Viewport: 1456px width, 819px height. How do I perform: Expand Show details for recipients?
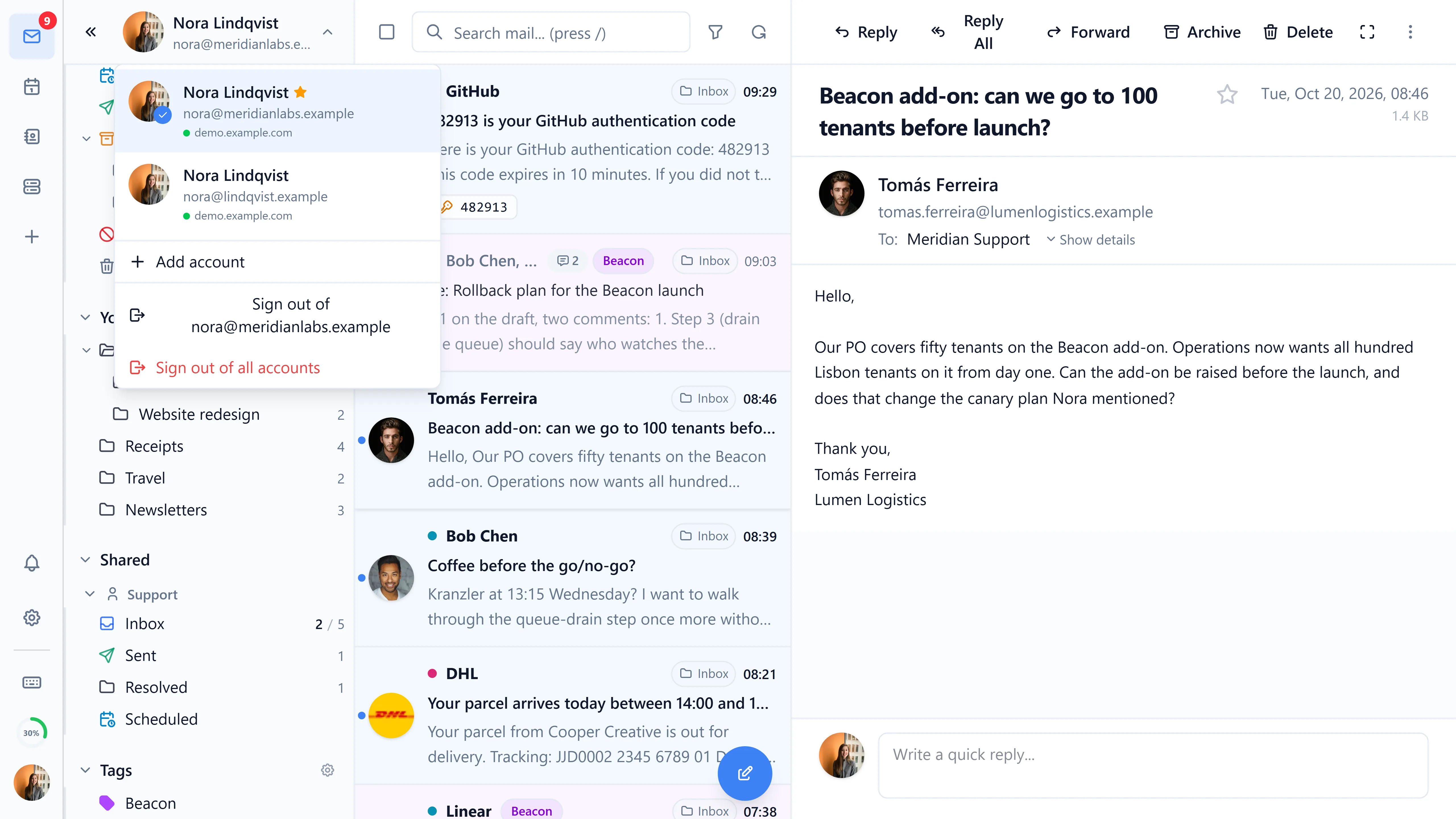1090,240
